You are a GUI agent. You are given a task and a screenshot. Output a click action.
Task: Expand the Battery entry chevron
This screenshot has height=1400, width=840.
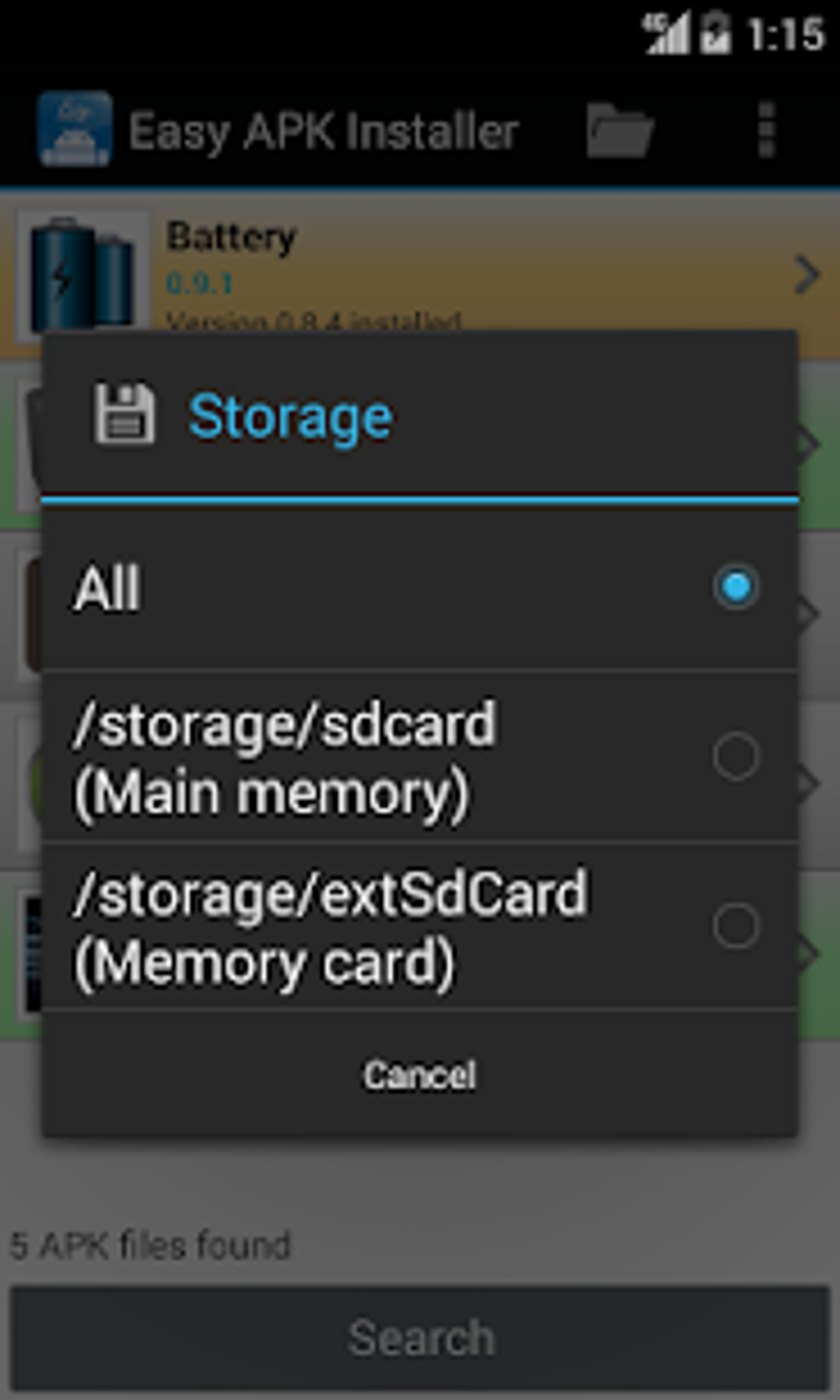tap(807, 275)
